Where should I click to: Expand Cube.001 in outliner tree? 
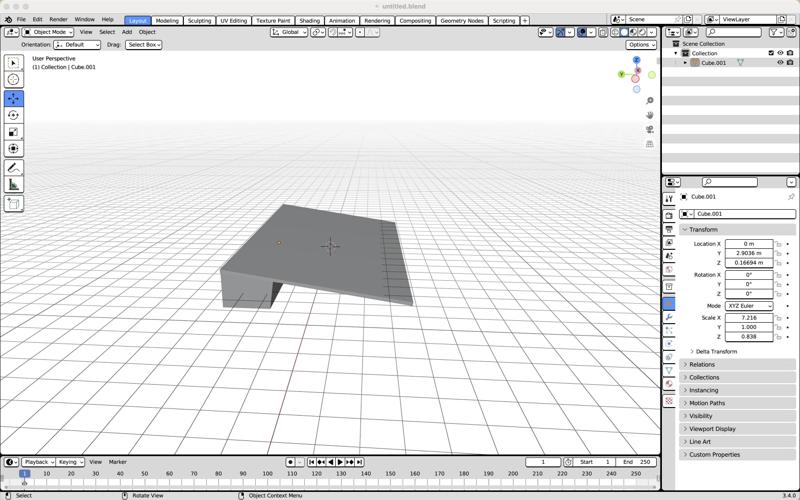coord(685,63)
